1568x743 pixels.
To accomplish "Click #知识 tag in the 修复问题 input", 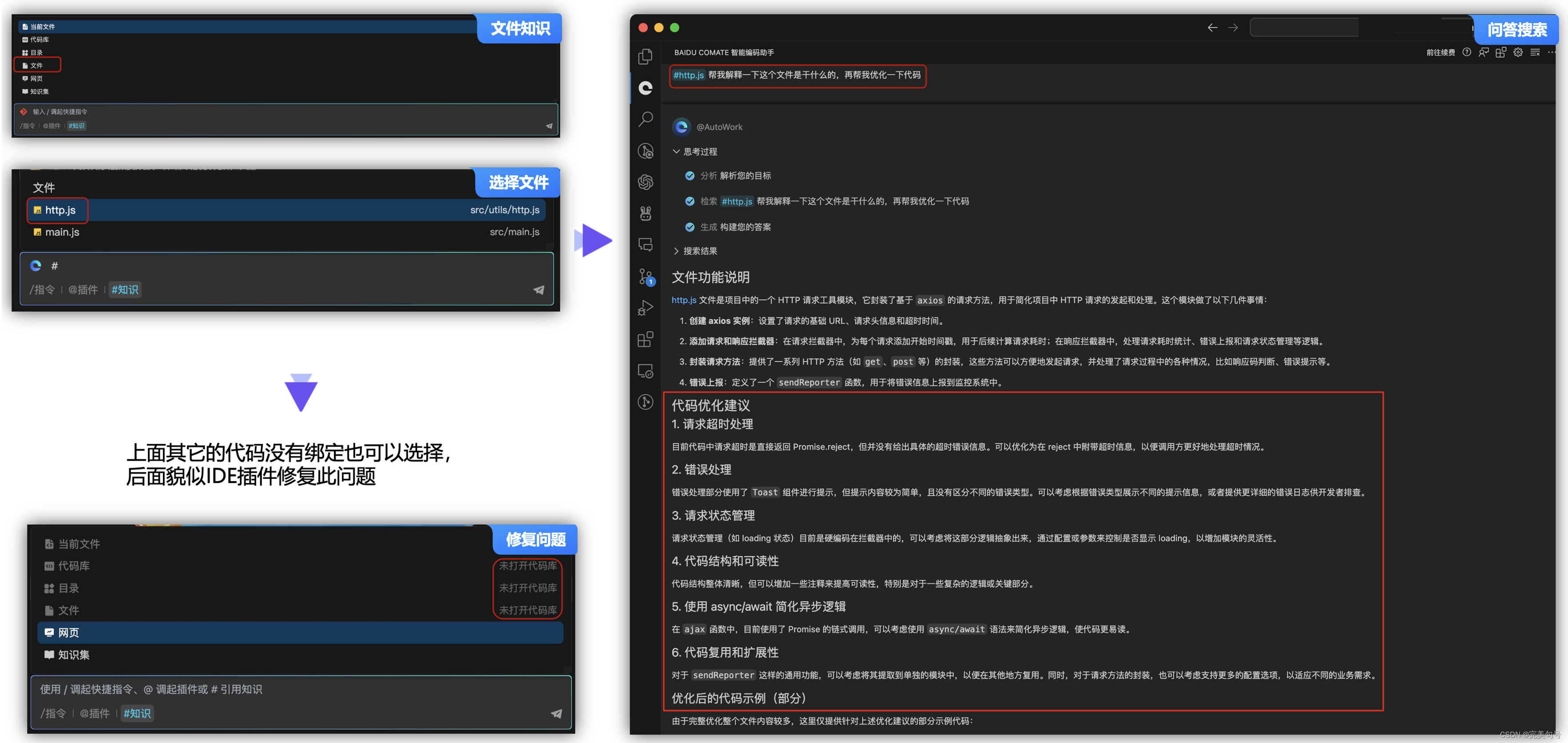I will (x=137, y=713).
